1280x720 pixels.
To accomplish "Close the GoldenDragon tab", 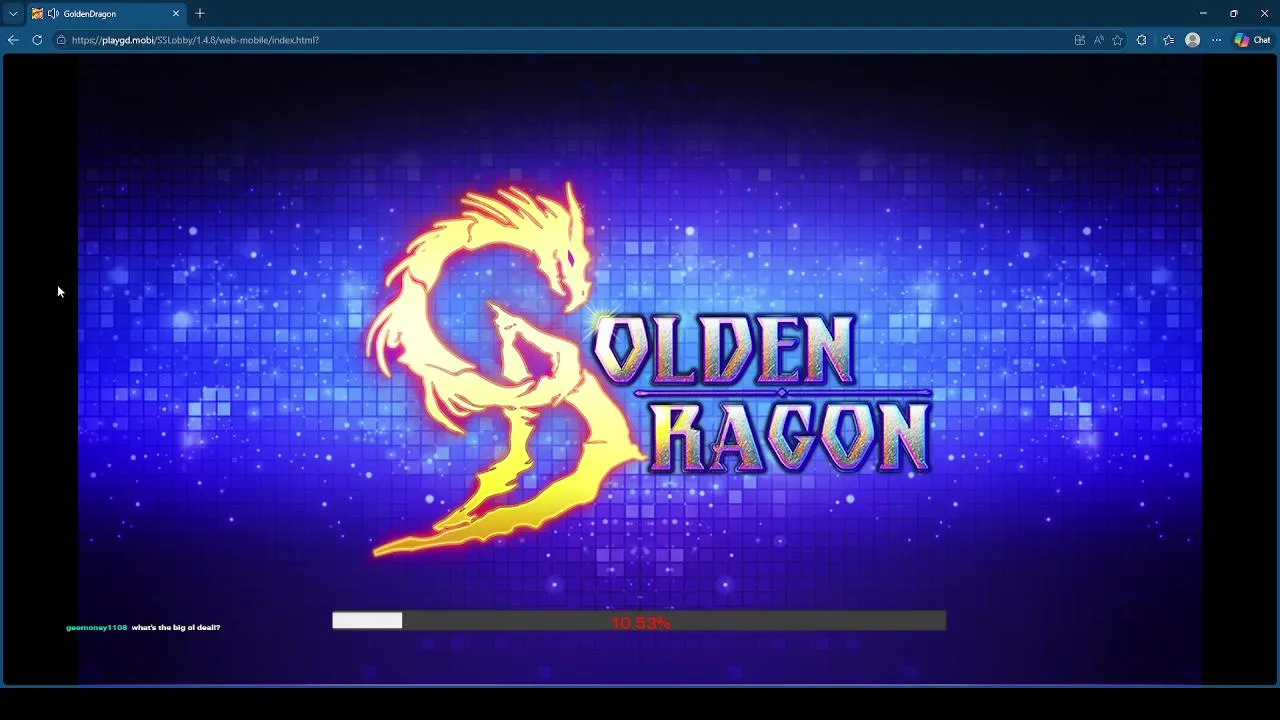I will 176,14.
